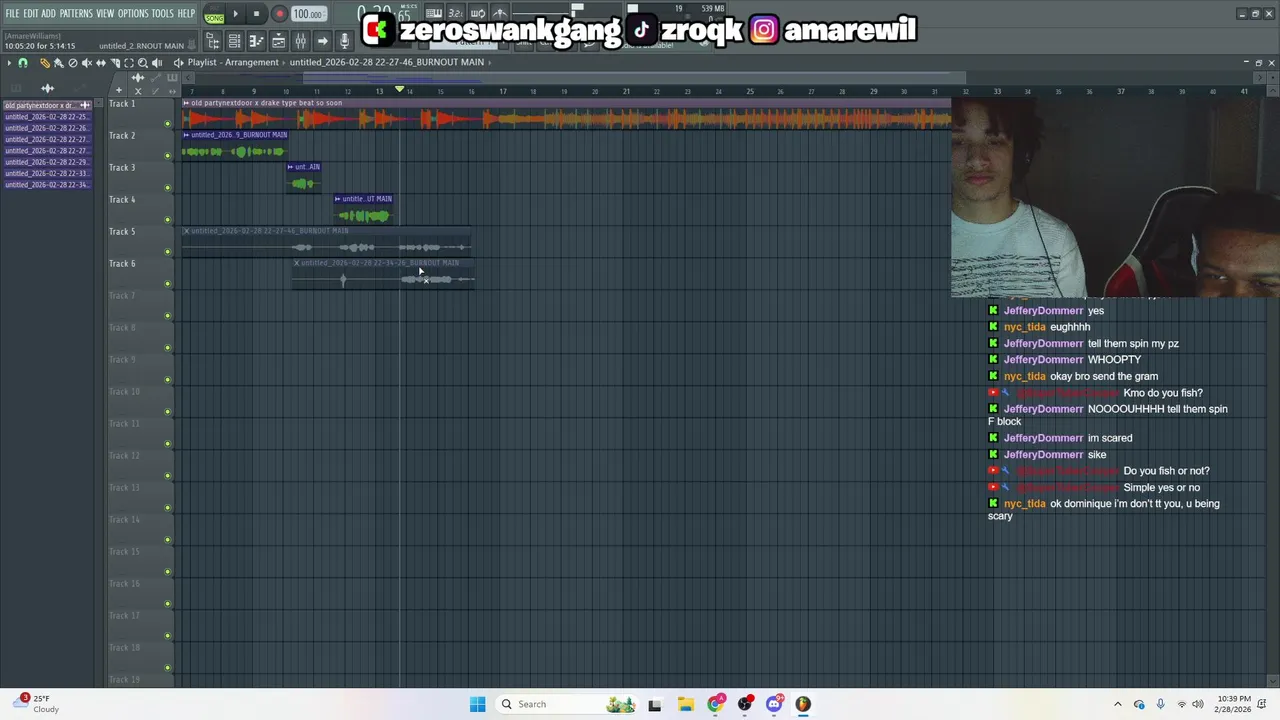Image resolution: width=1280 pixels, height=720 pixels.
Task: Open the ADD menu
Action: pos(48,14)
